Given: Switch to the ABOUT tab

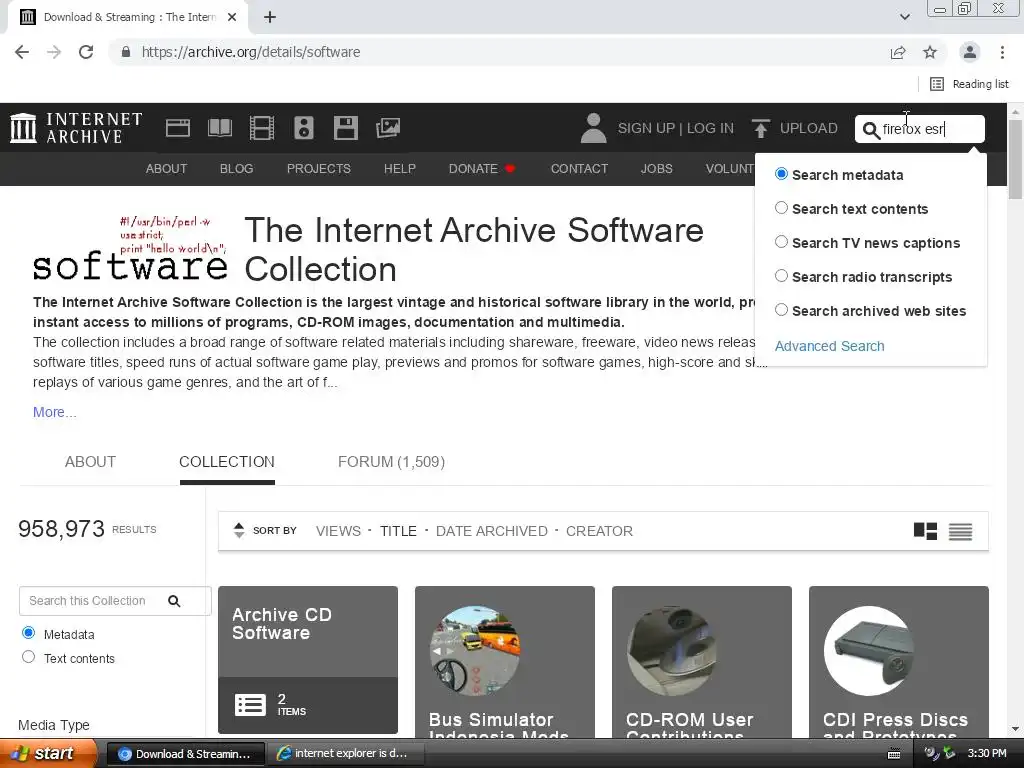Looking at the screenshot, I should (x=90, y=462).
